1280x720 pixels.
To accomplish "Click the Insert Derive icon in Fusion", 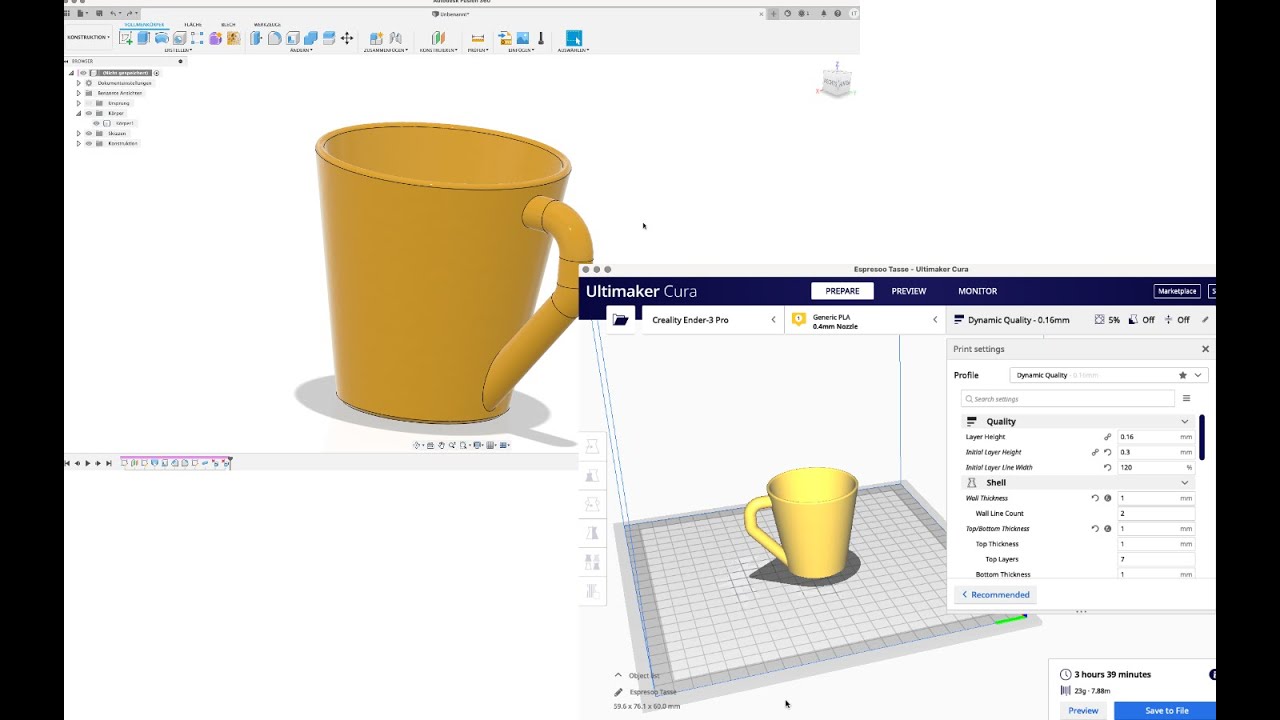I will click(506, 38).
